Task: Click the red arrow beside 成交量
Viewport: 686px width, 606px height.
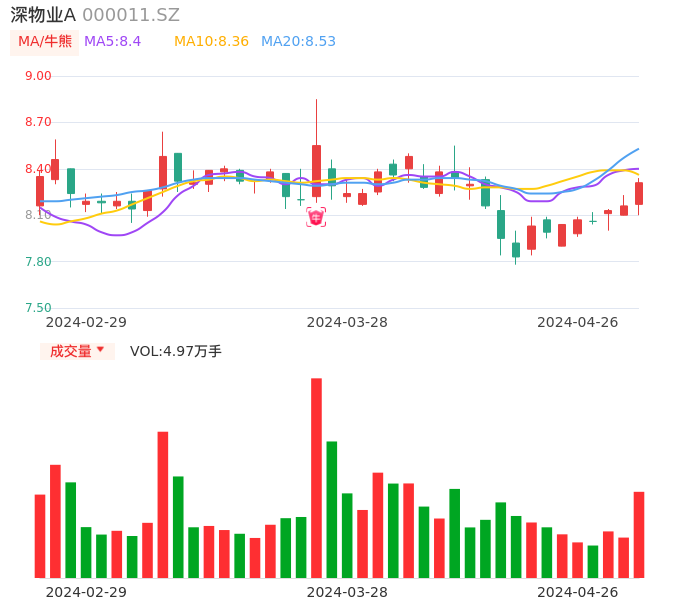Action: (x=100, y=350)
